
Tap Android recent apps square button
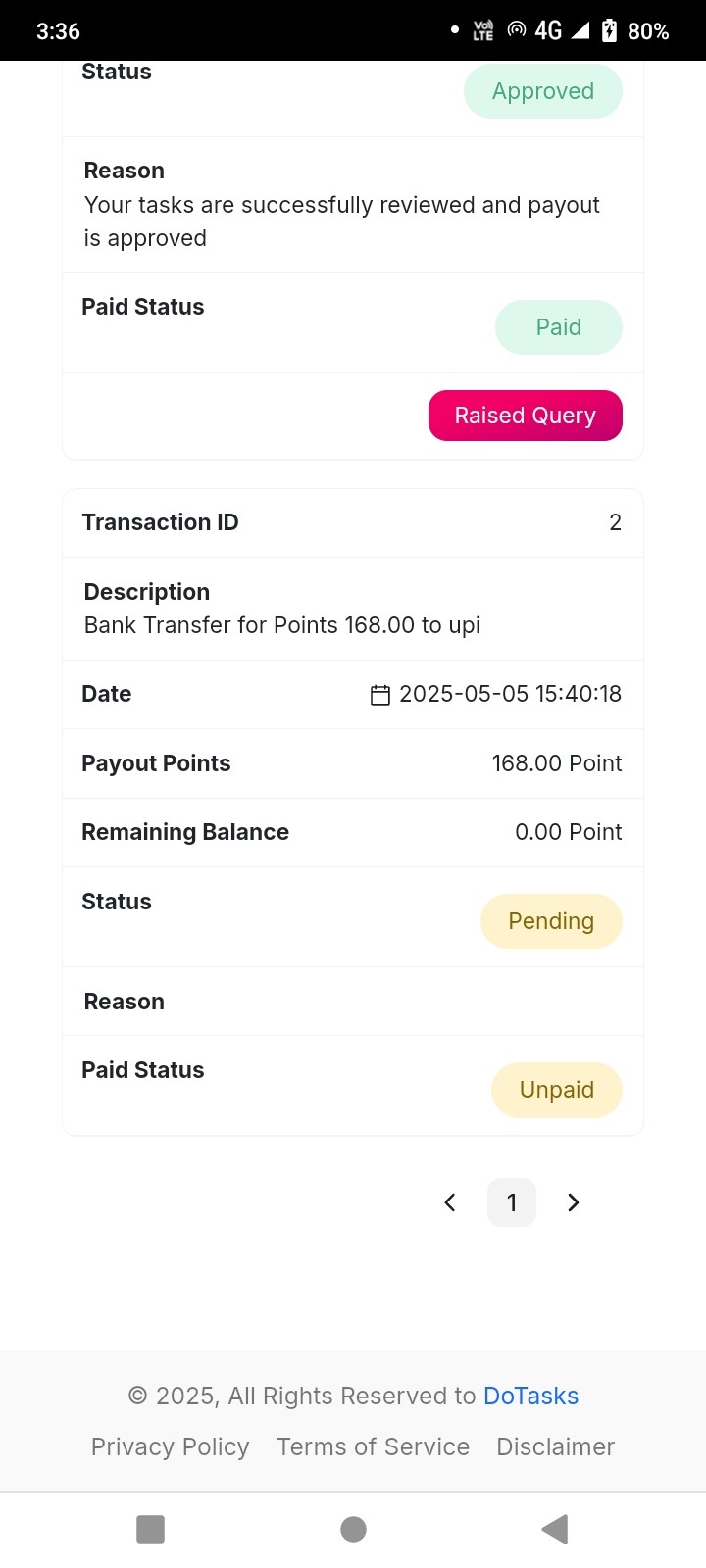click(x=150, y=1529)
